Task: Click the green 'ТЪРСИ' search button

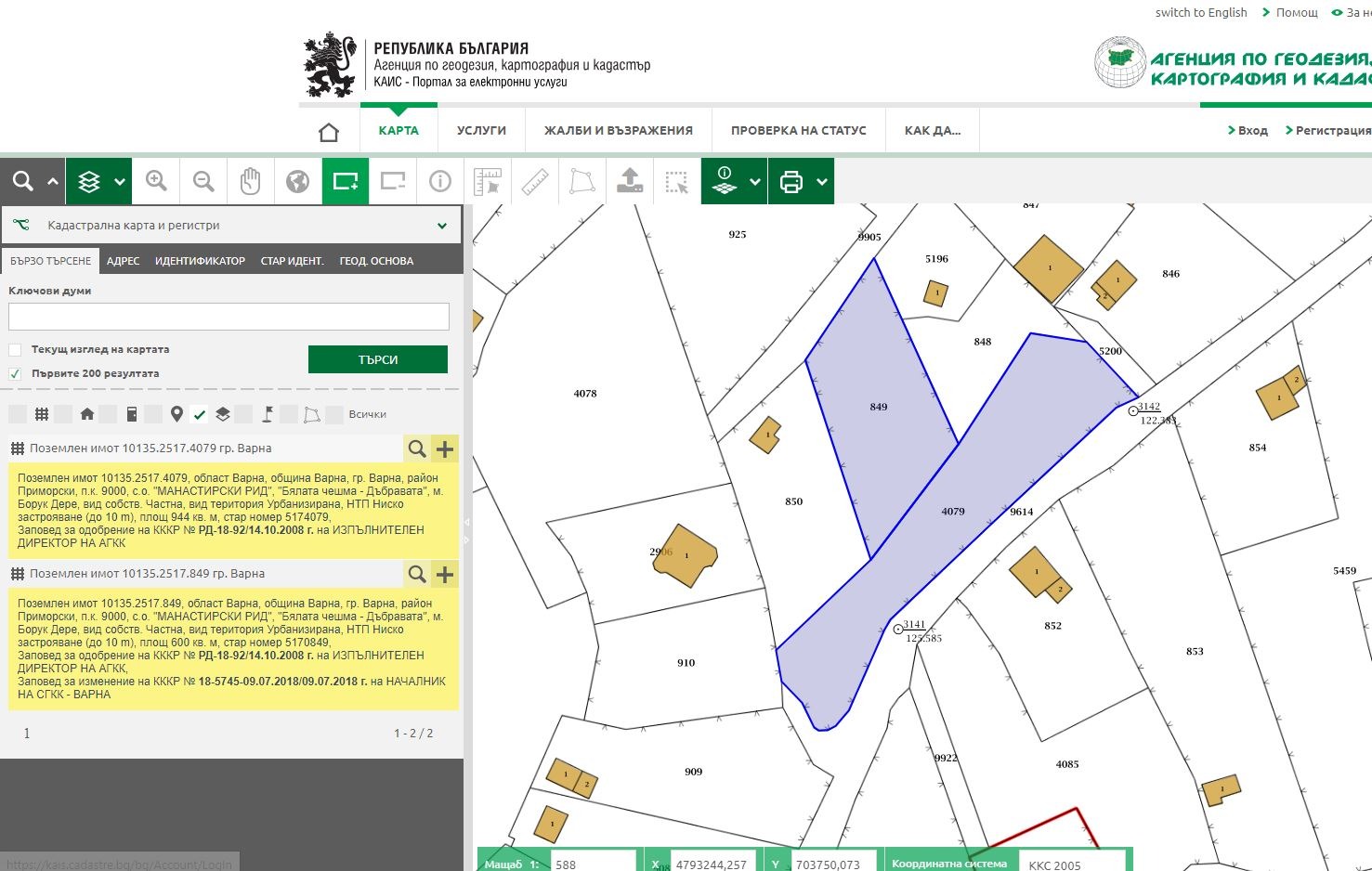Action: [x=377, y=359]
